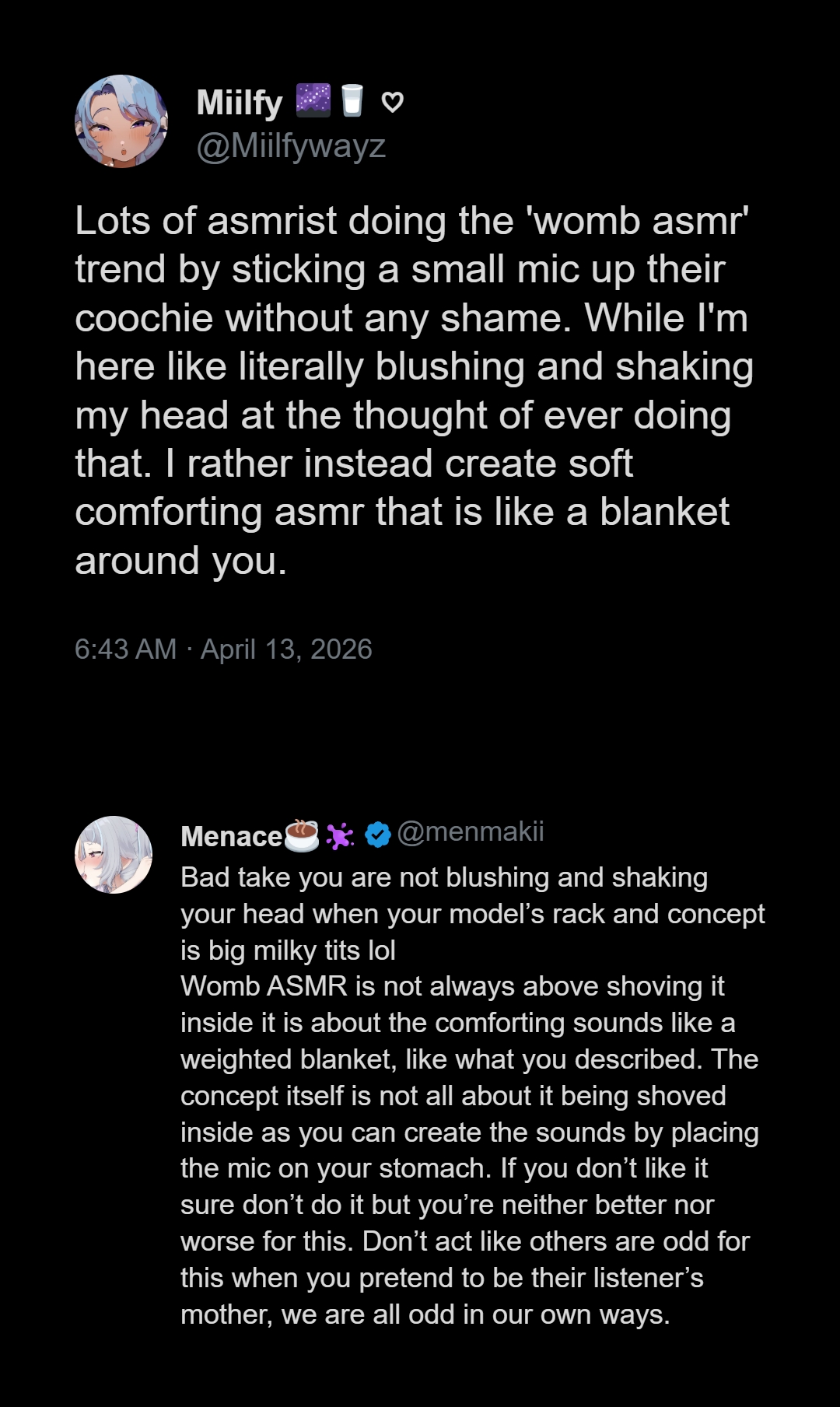Open the @menmakii handle link
Viewport: 840px width, 1407px height.
coord(471,831)
